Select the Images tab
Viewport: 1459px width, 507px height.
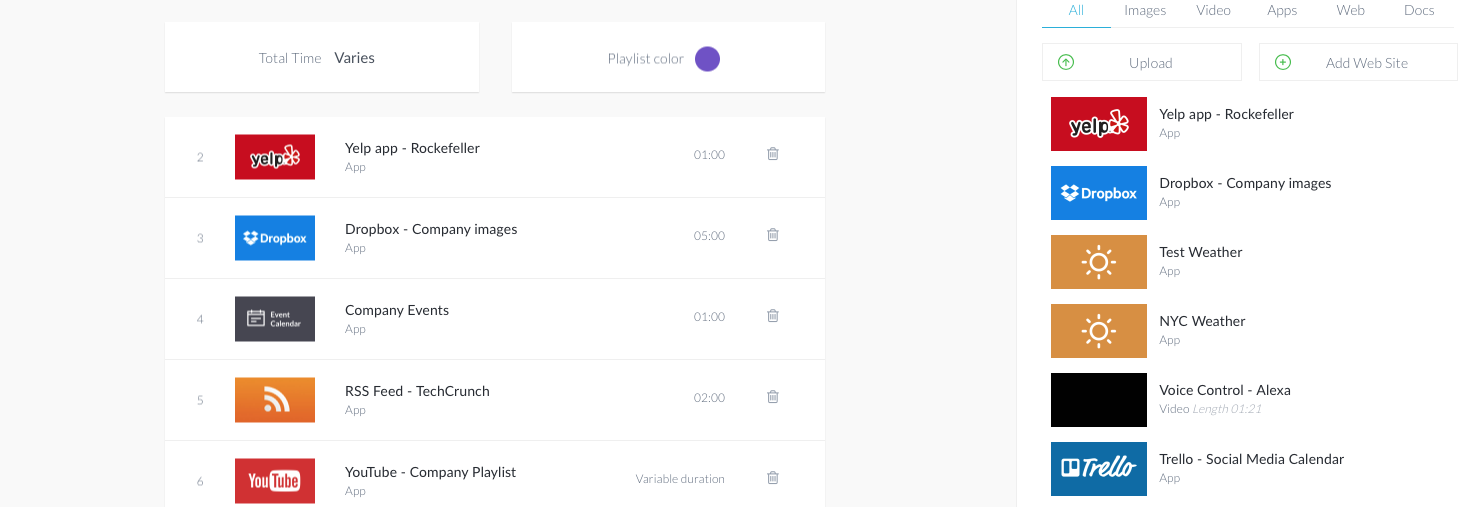click(1145, 11)
